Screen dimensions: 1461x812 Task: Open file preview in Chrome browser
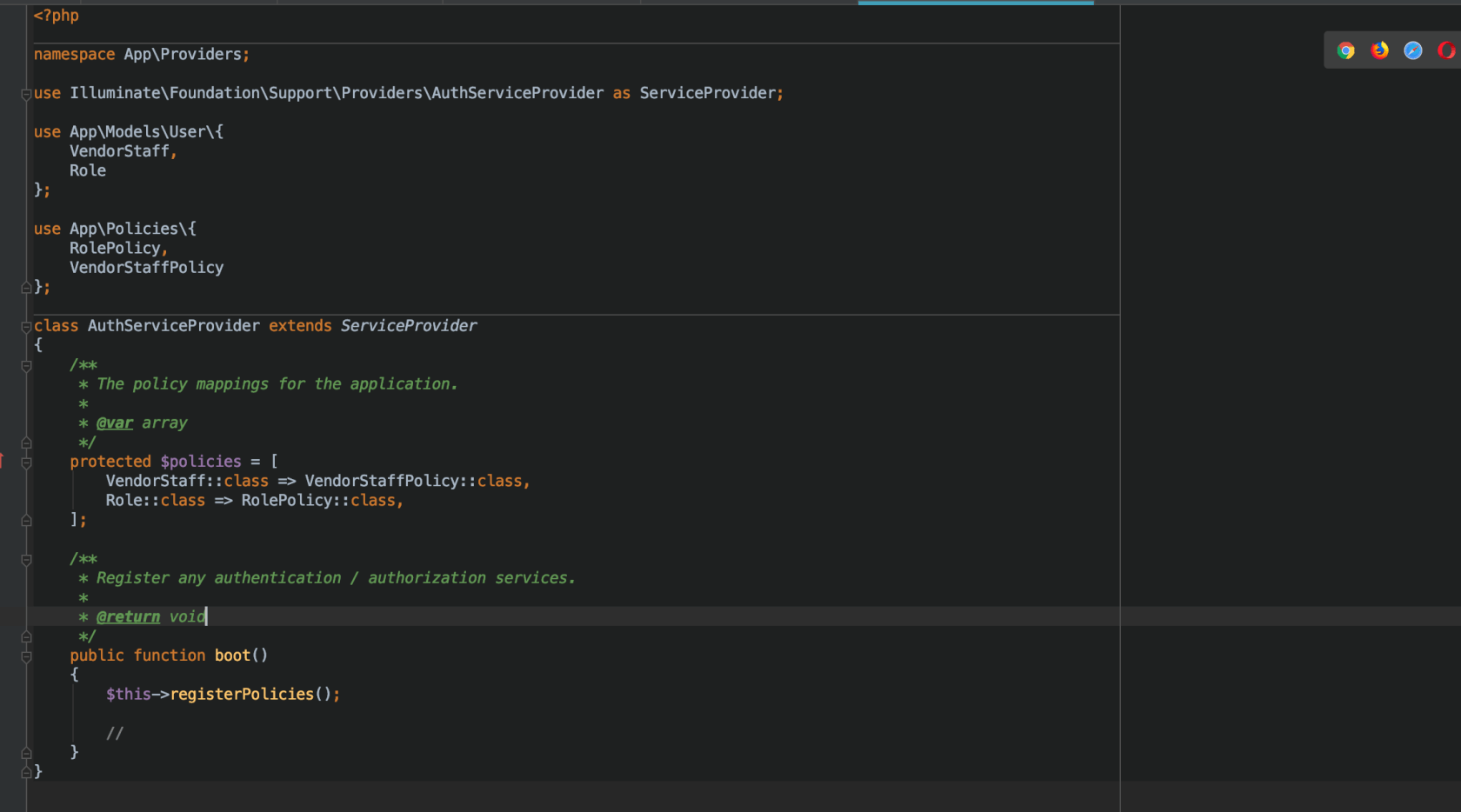click(x=1346, y=50)
